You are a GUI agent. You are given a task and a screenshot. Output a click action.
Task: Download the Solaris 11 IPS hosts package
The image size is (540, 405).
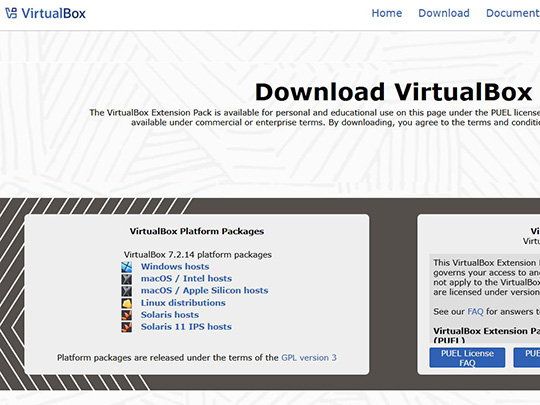point(186,326)
